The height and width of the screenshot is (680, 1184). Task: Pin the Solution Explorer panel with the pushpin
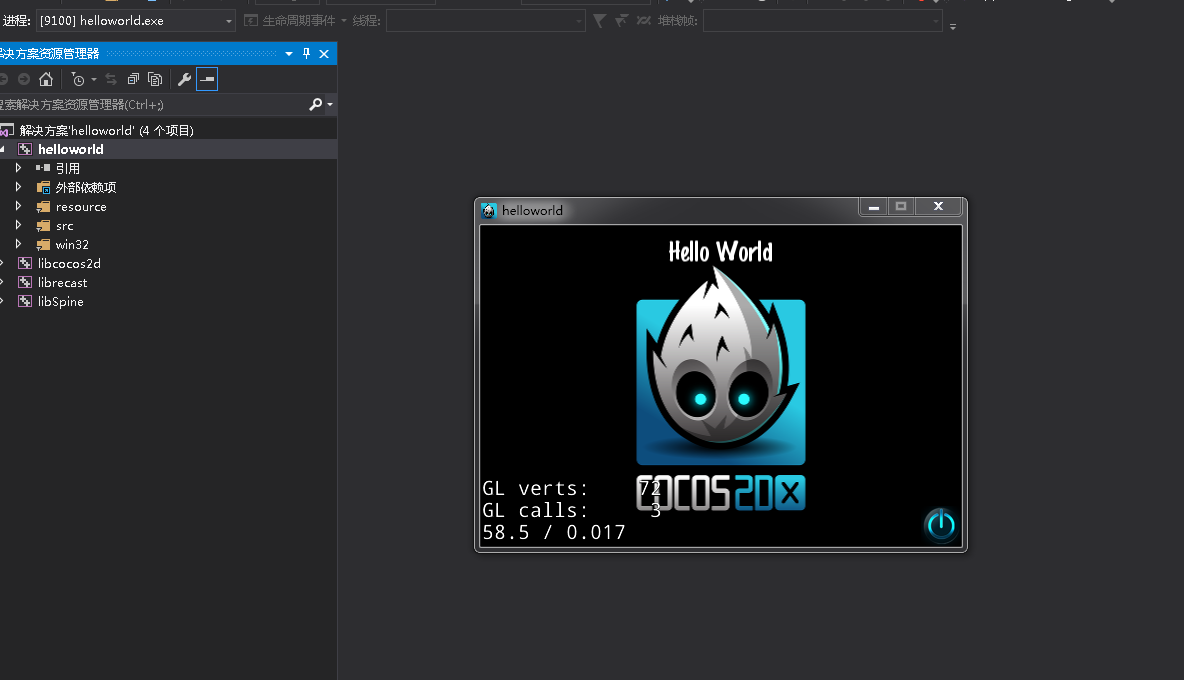[x=307, y=54]
